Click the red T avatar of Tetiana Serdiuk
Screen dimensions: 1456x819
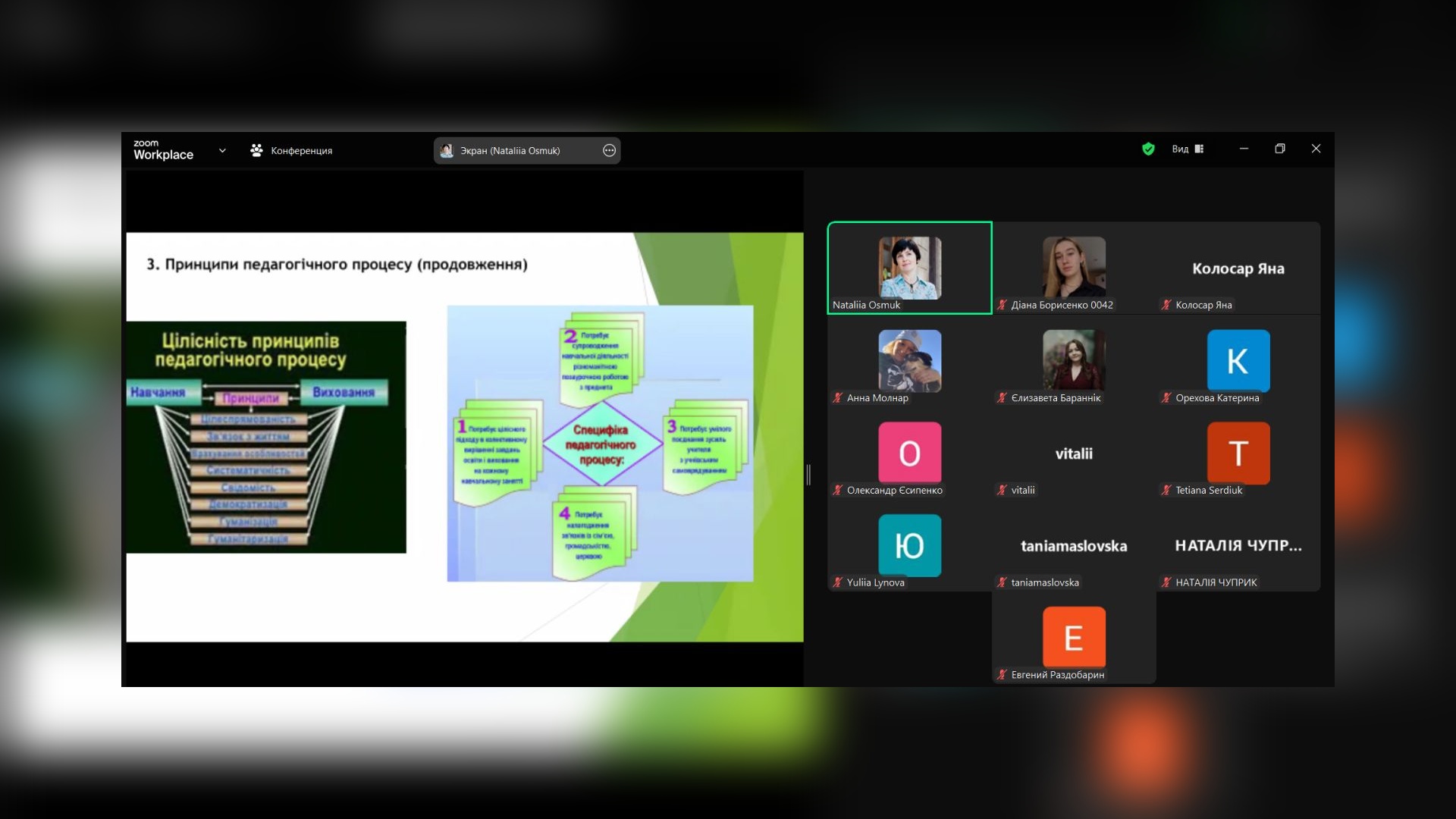(x=1238, y=453)
